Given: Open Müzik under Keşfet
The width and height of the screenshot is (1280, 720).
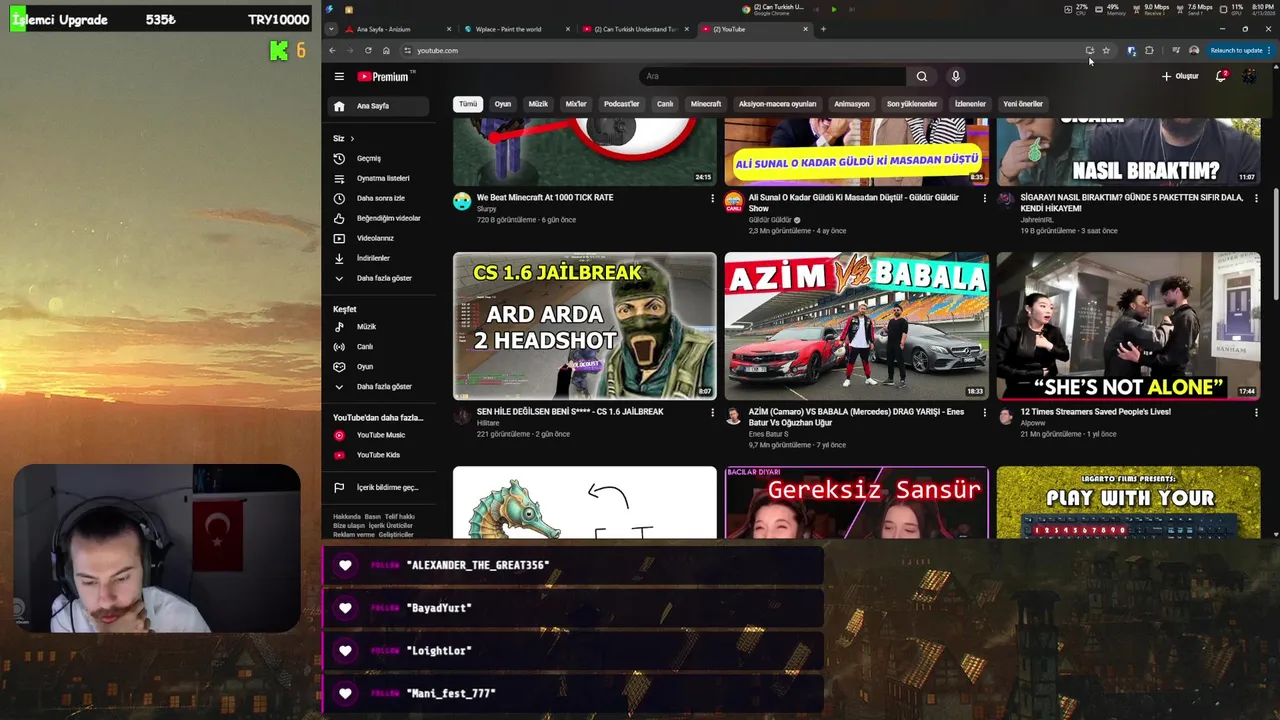Looking at the screenshot, I should pos(379,327).
